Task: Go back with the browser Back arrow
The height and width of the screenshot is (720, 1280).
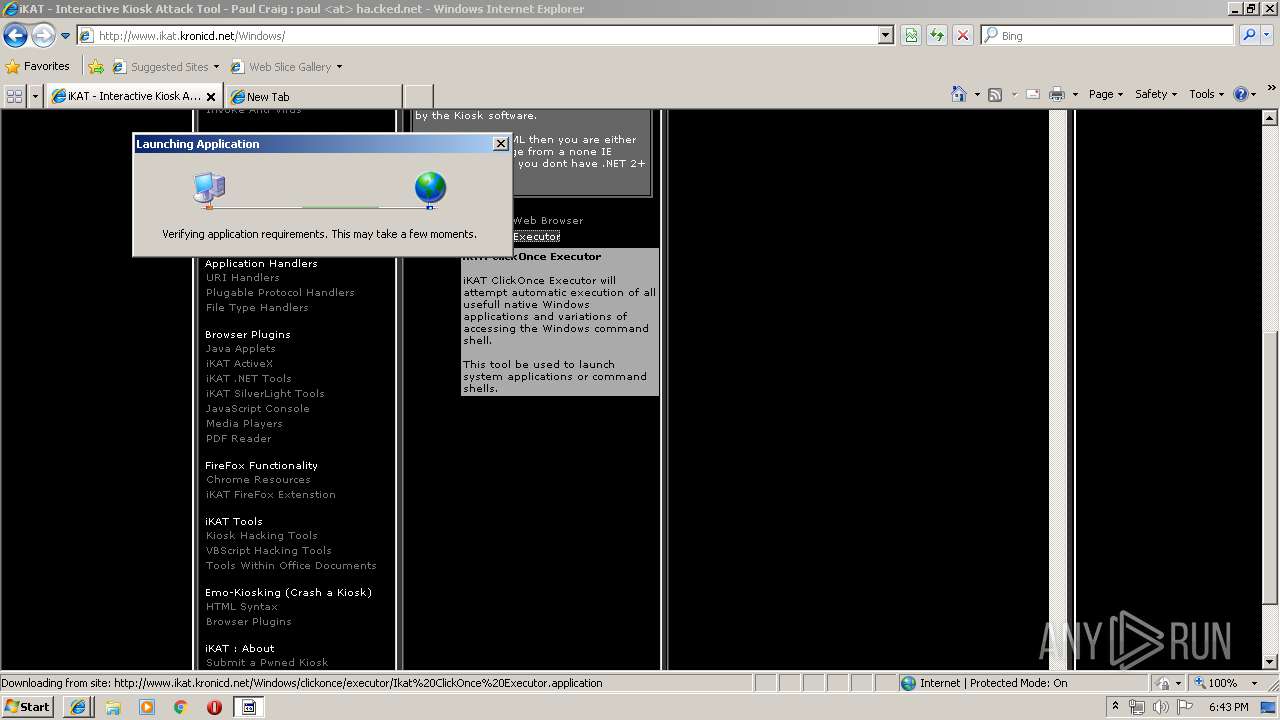Action: [x=15, y=35]
